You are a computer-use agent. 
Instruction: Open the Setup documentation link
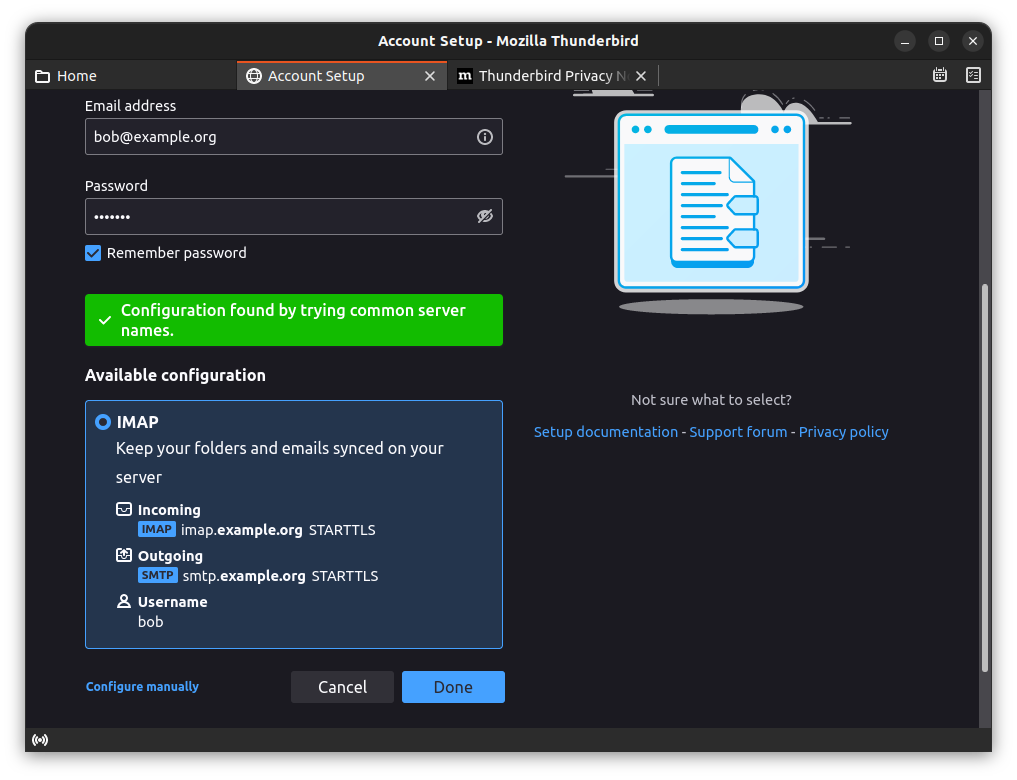(605, 432)
